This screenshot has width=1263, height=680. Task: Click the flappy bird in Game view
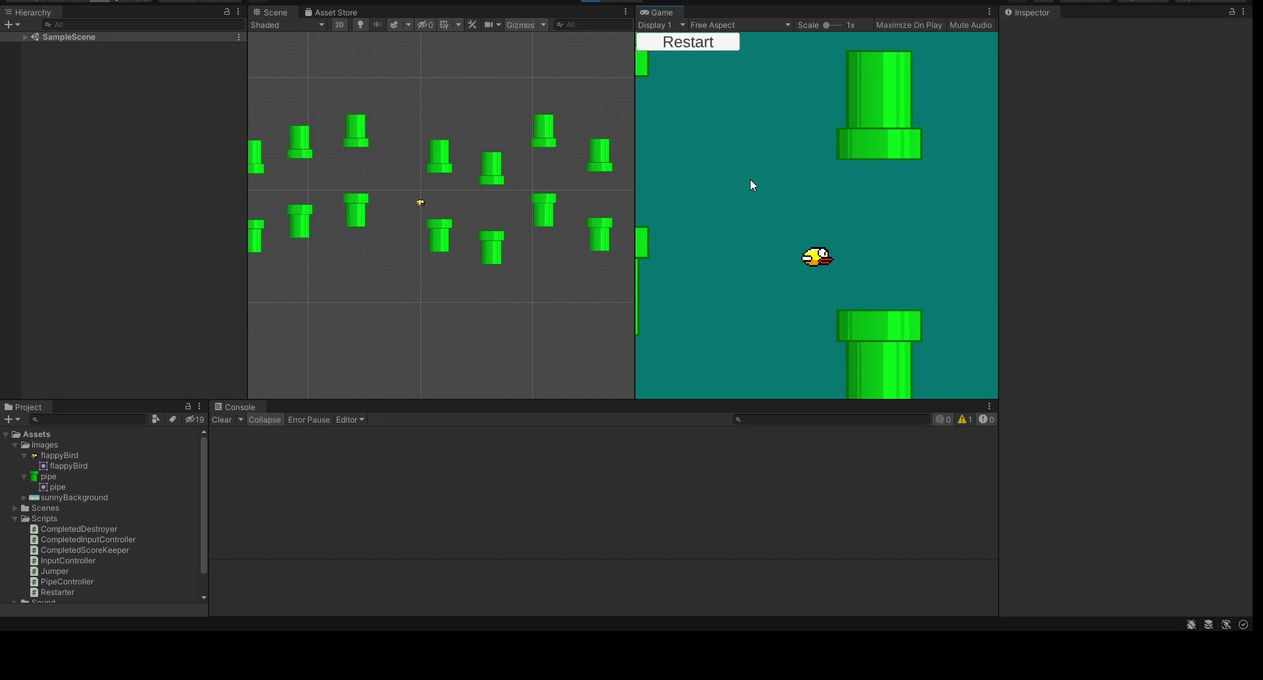[x=817, y=257]
